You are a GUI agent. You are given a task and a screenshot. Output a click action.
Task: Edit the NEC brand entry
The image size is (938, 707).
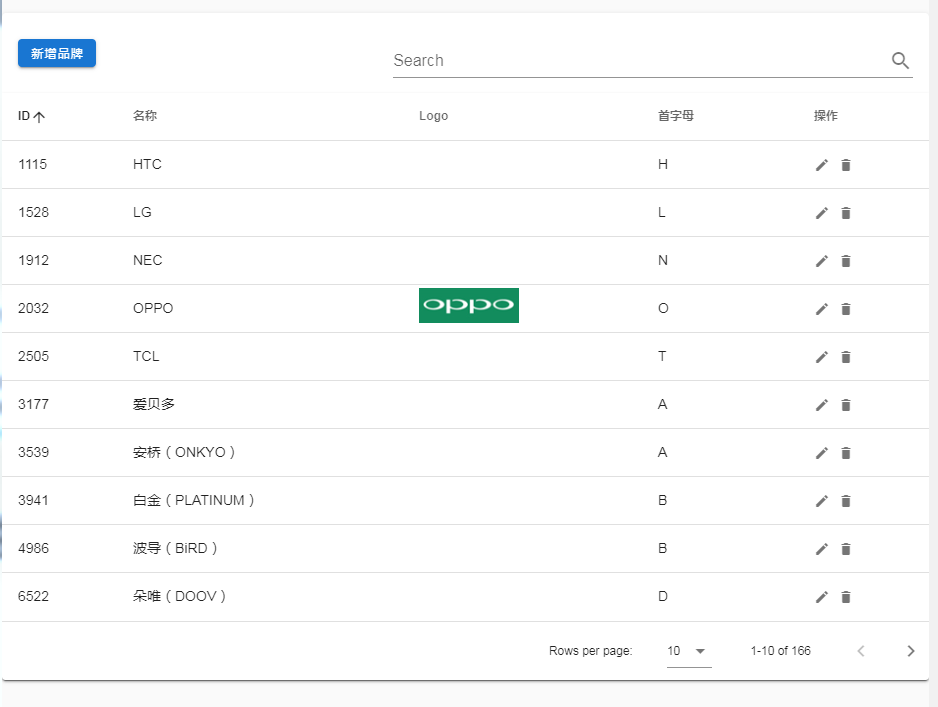tap(822, 261)
